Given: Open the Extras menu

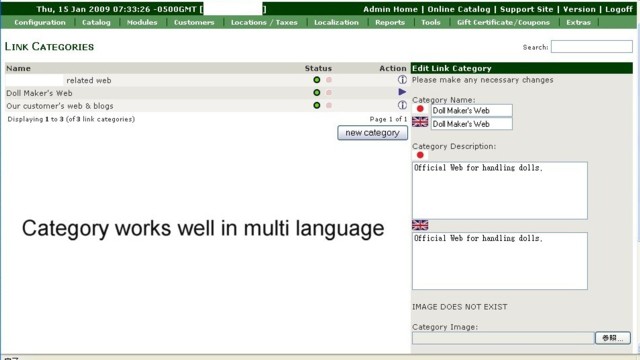Looking at the screenshot, I should pos(578,22).
